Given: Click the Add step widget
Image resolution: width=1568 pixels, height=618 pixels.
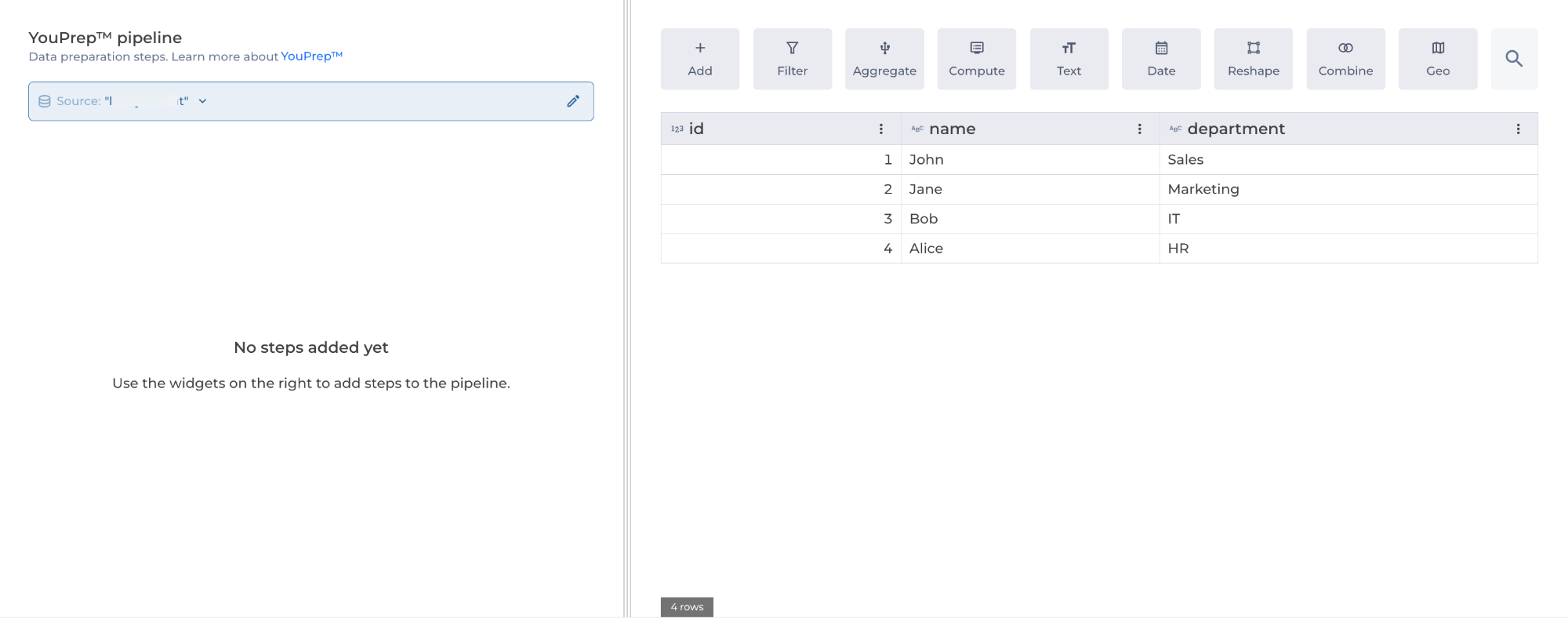Looking at the screenshot, I should pyautogui.click(x=699, y=59).
